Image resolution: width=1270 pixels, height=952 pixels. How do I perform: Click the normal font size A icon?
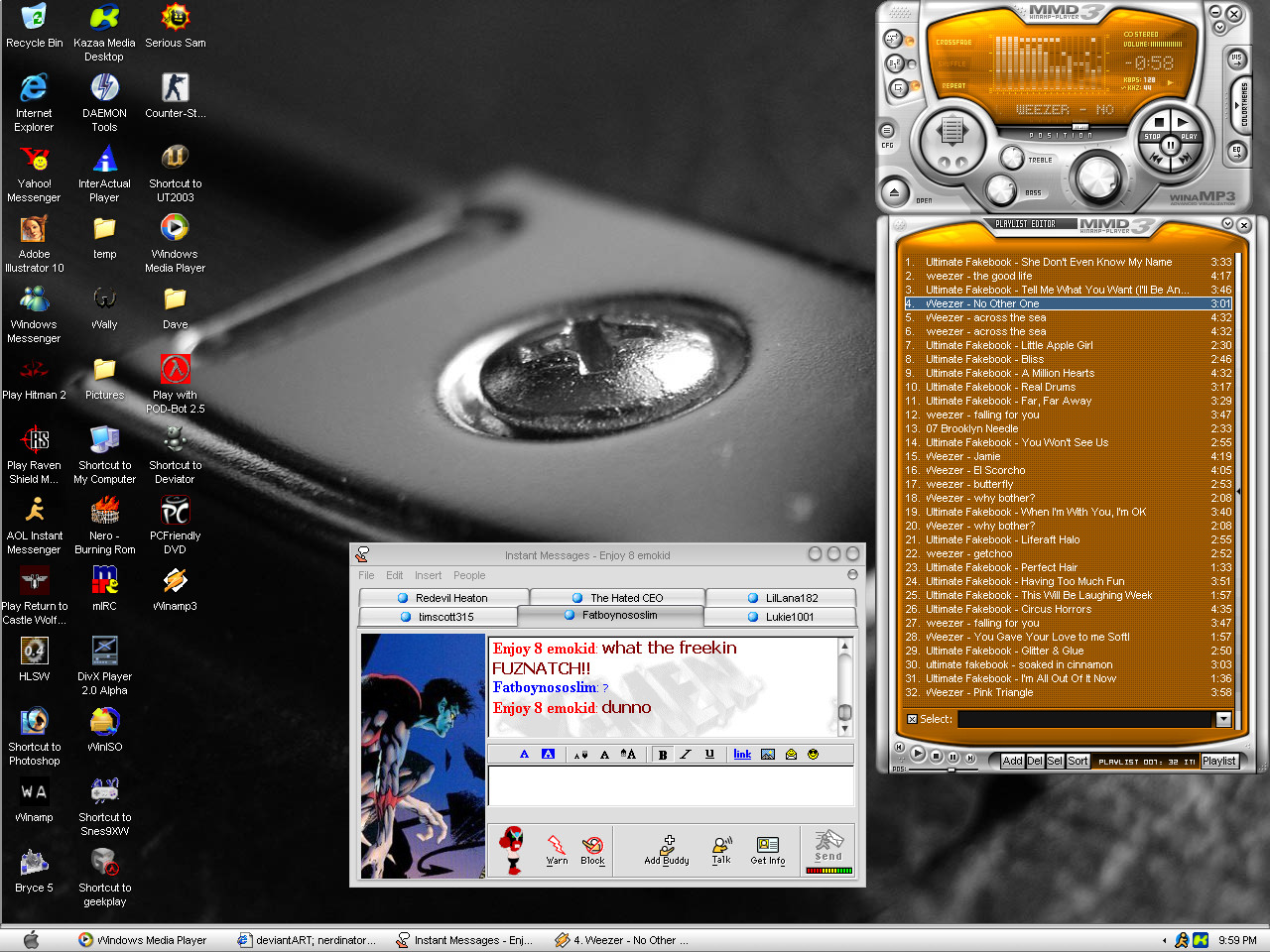coord(604,755)
